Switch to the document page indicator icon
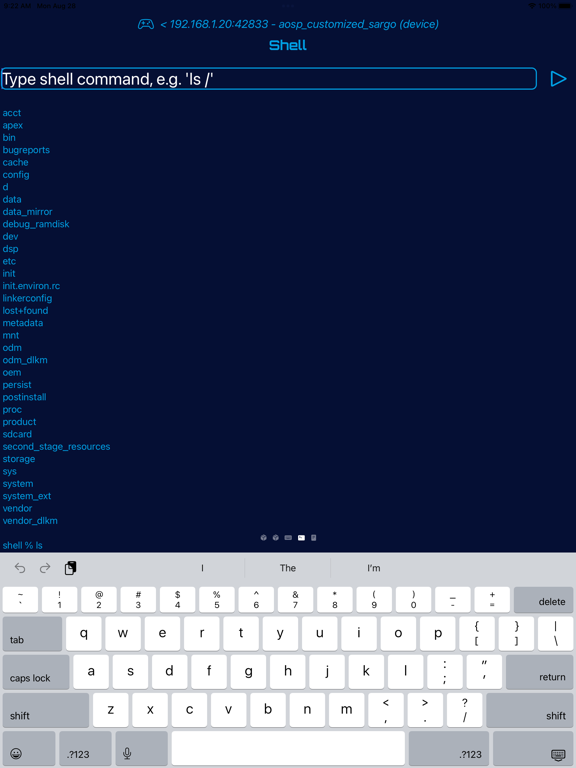This screenshot has height=768, width=576. tap(313, 537)
